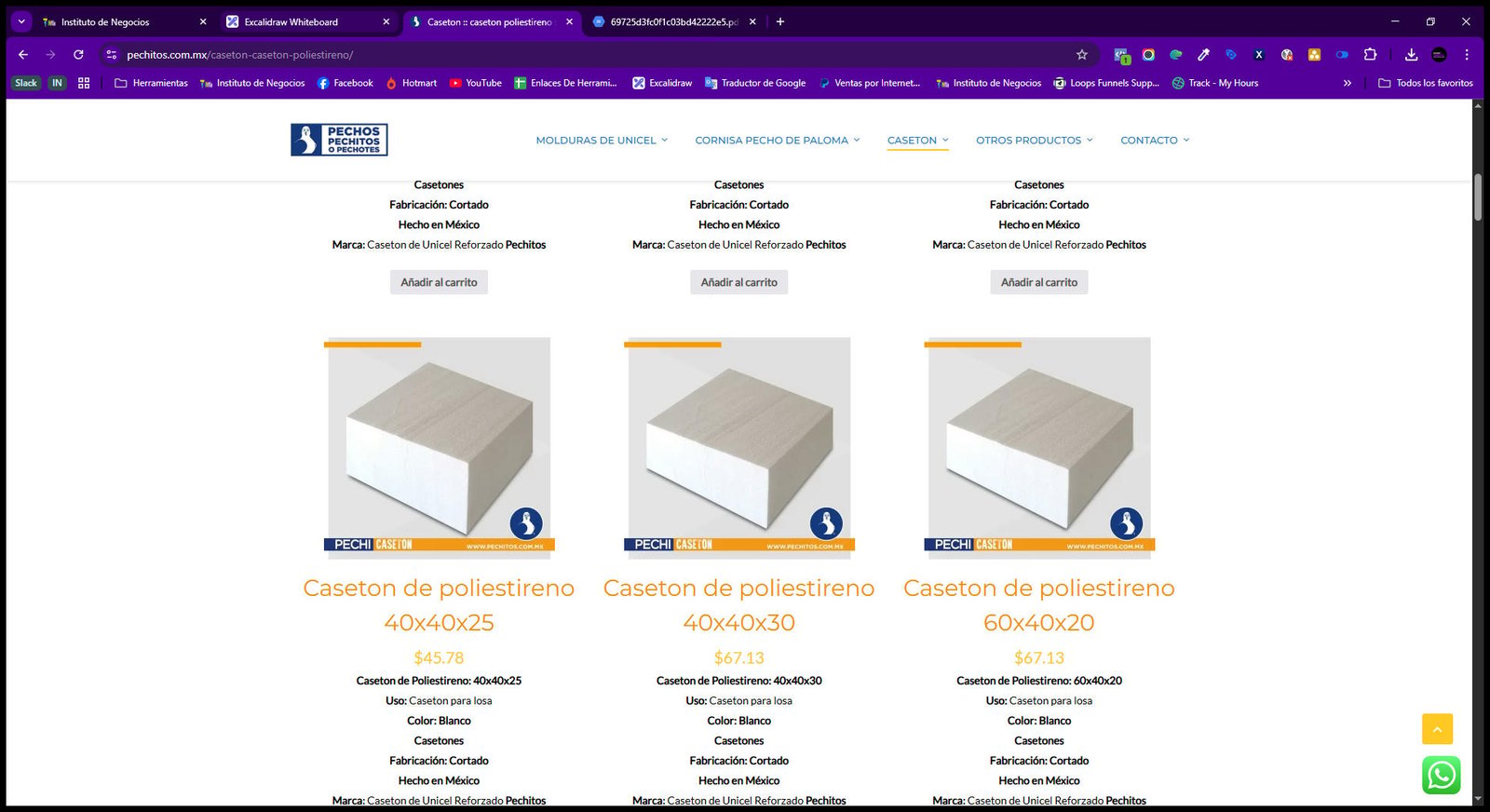Open the Slack bookmark
This screenshot has width=1490, height=812.
click(x=26, y=83)
